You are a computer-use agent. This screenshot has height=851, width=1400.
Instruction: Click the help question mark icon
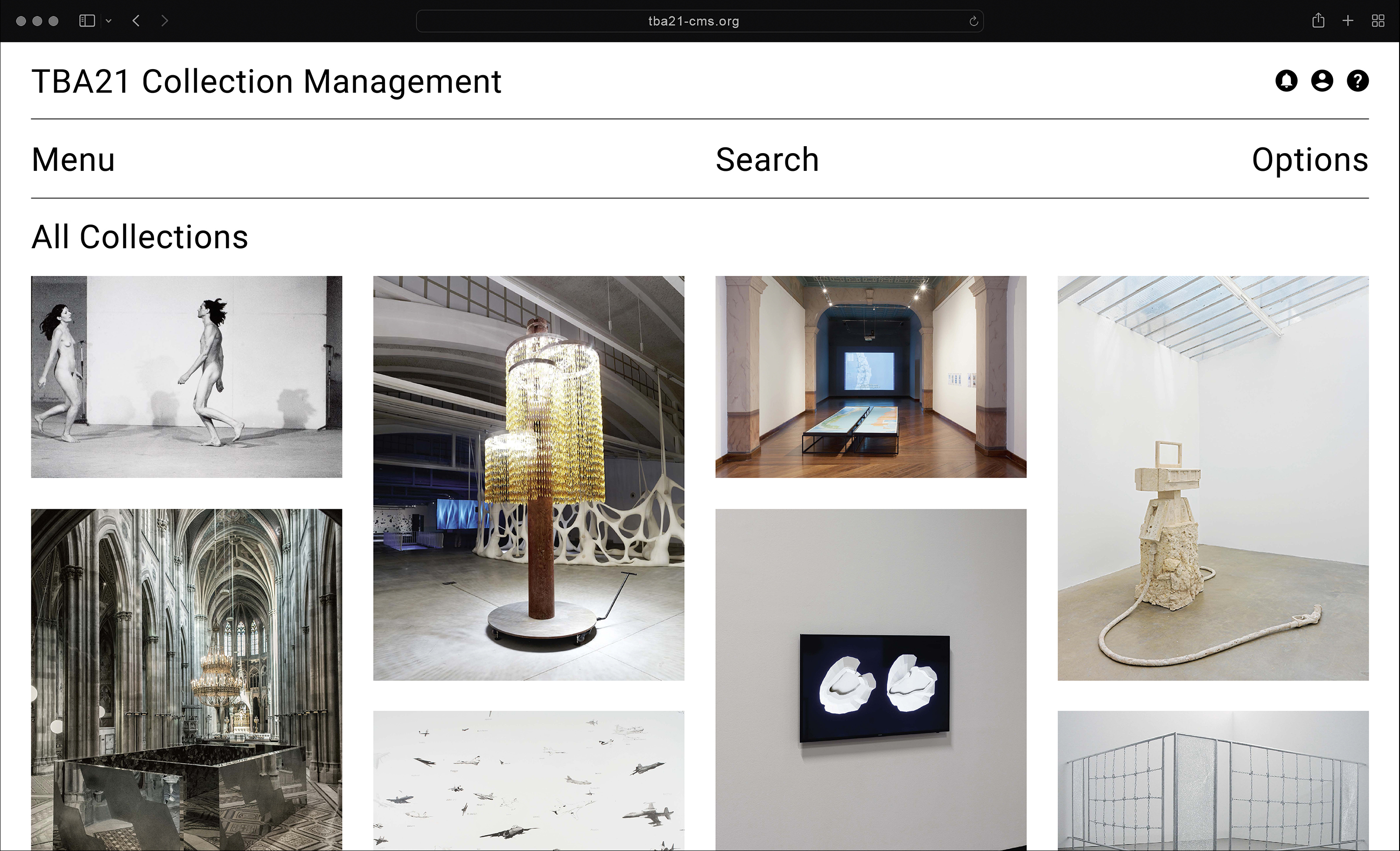click(1358, 81)
